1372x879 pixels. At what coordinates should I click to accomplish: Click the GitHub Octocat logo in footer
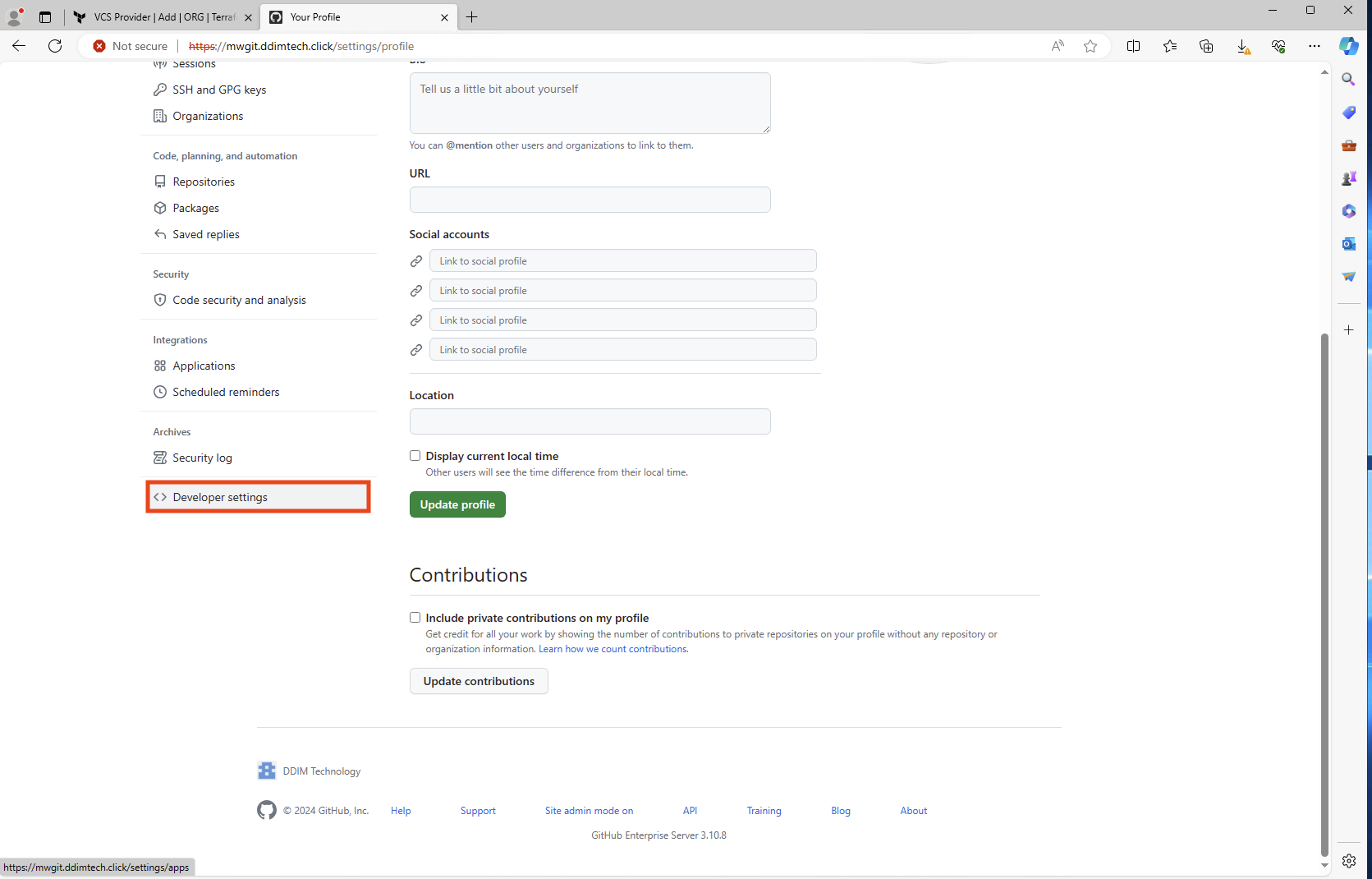(267, 811)
